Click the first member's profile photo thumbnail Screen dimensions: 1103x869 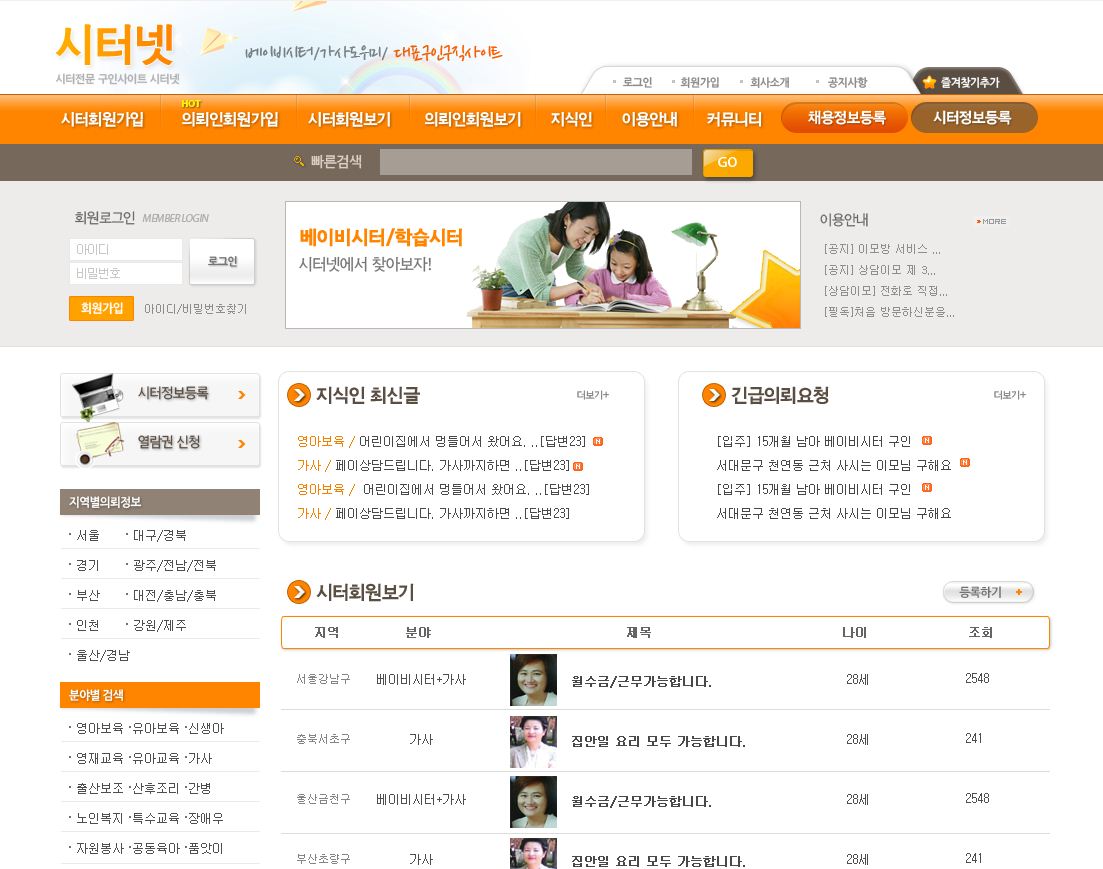533,679
